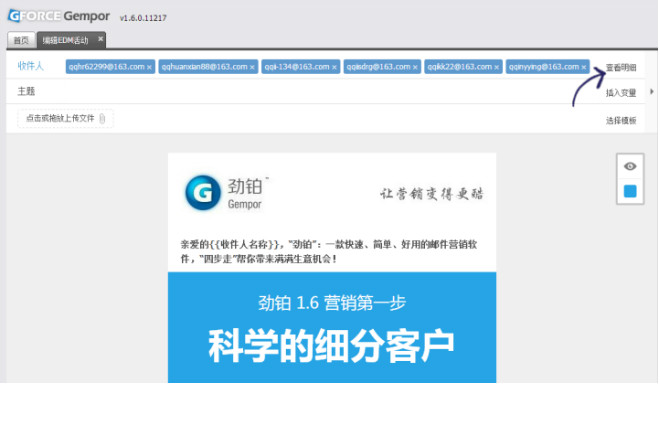The height and width of the screenshot is (442, 660).
Task: Switch to the 编辑EDM活动 tab
Action: (66, 40)
